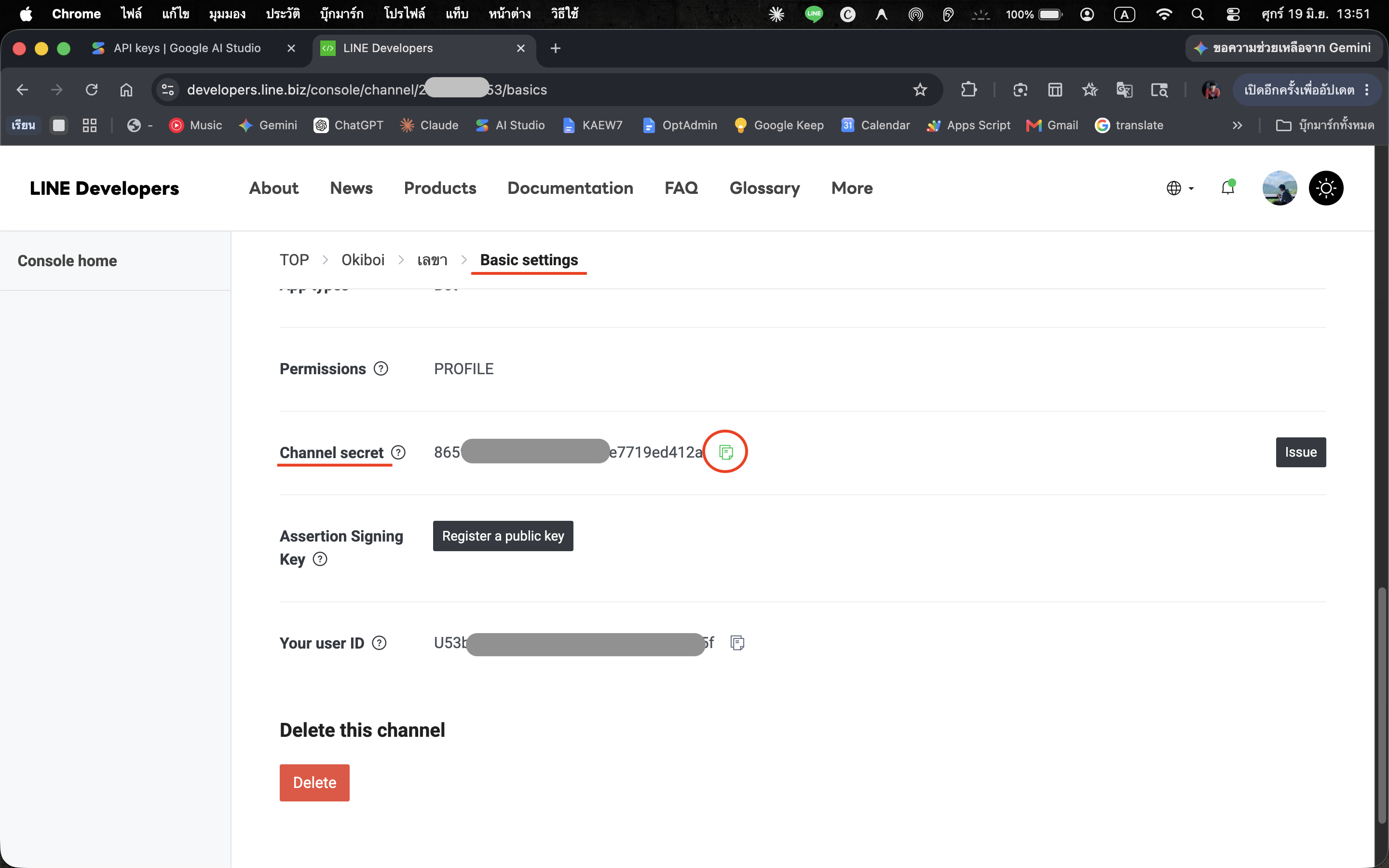Expand the language globe dropdown

pos(1180,188)
